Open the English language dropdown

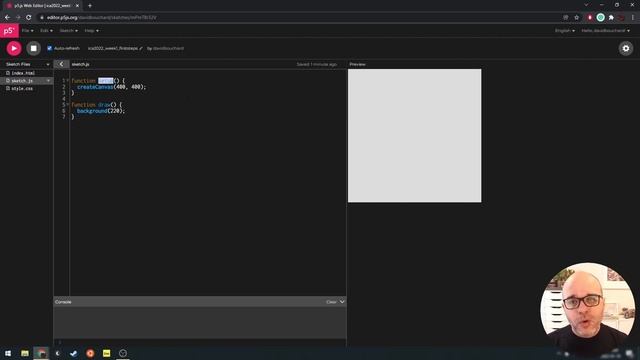[564, 31]
